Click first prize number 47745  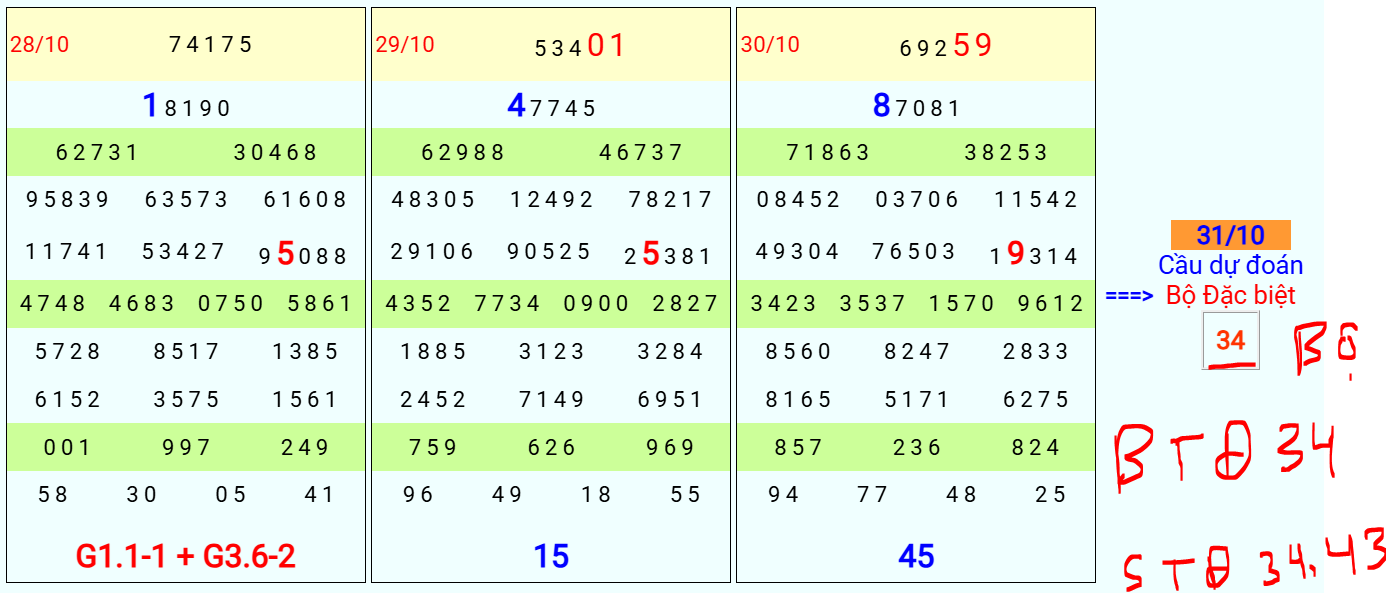click(552, 106)
